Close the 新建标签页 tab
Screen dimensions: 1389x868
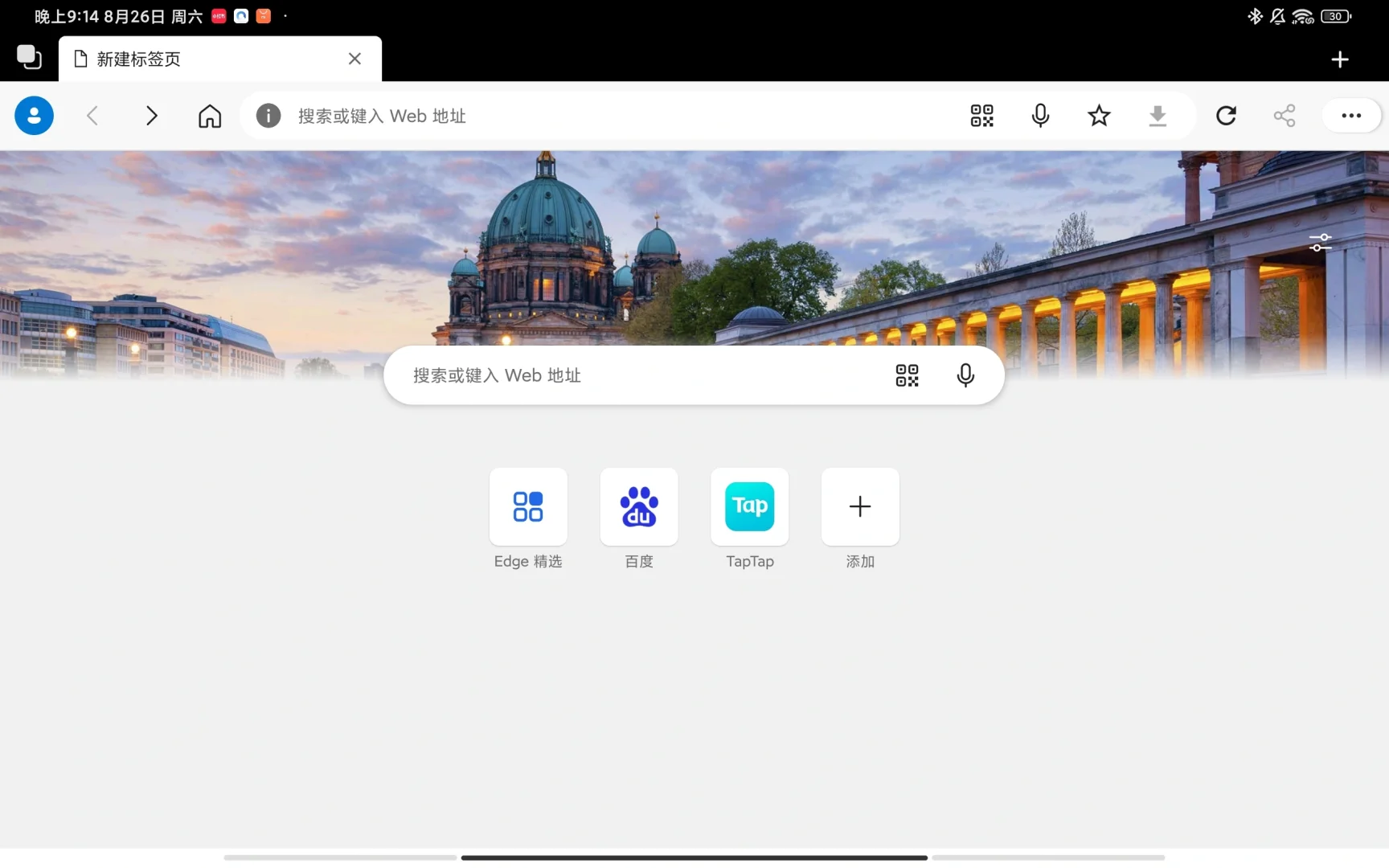point(354,59)
